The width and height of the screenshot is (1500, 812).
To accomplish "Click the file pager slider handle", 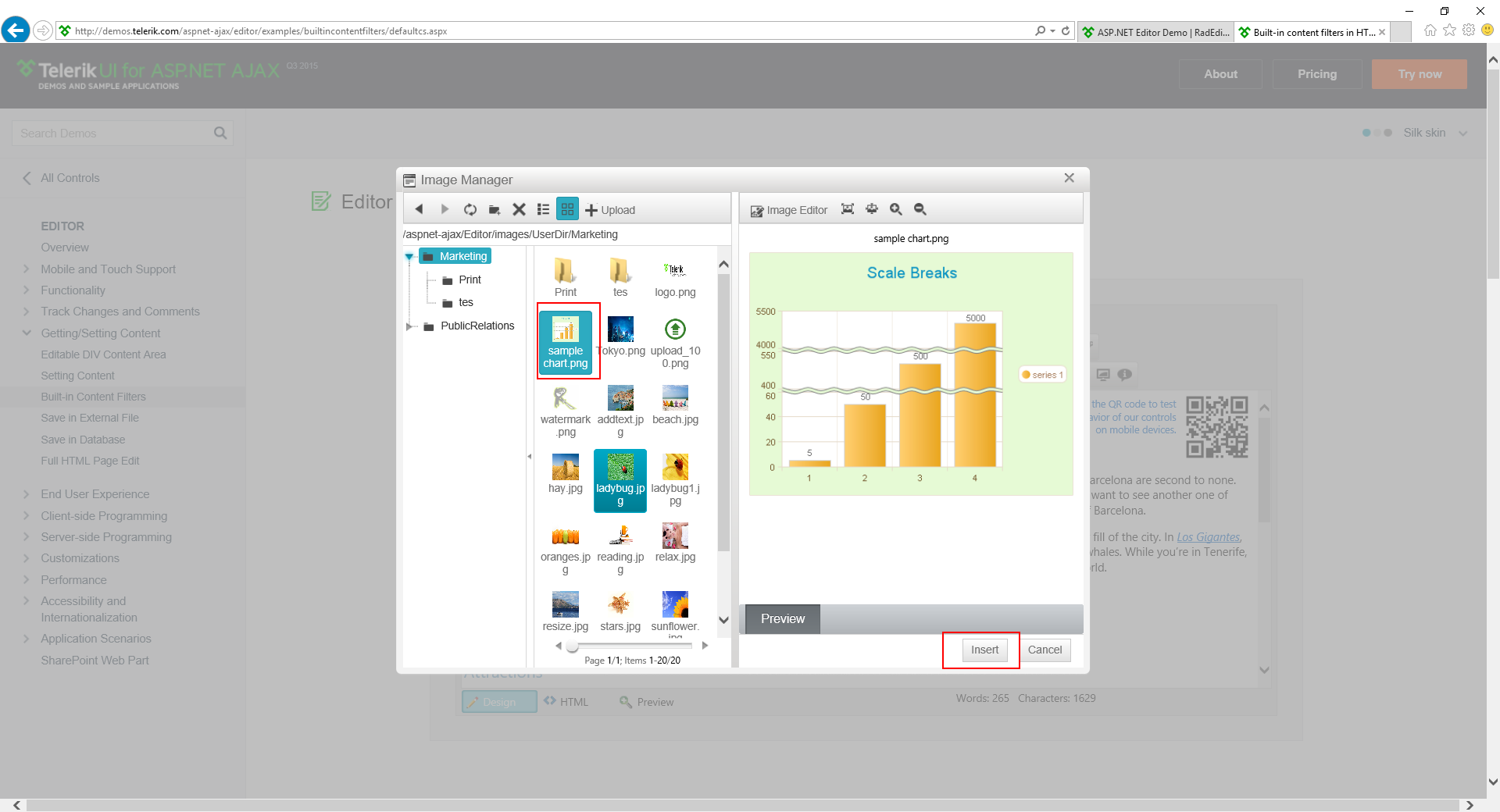I will click(573, 646).
